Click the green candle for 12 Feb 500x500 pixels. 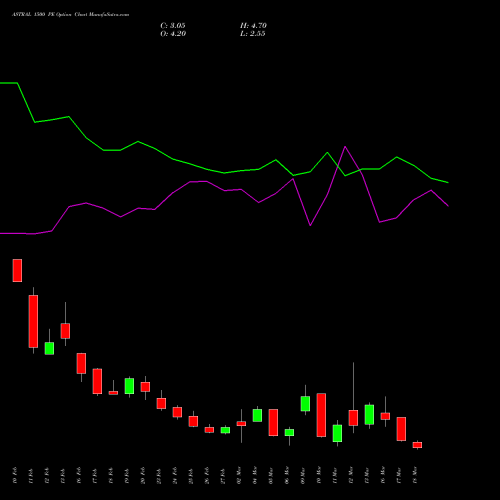(49, 348)
